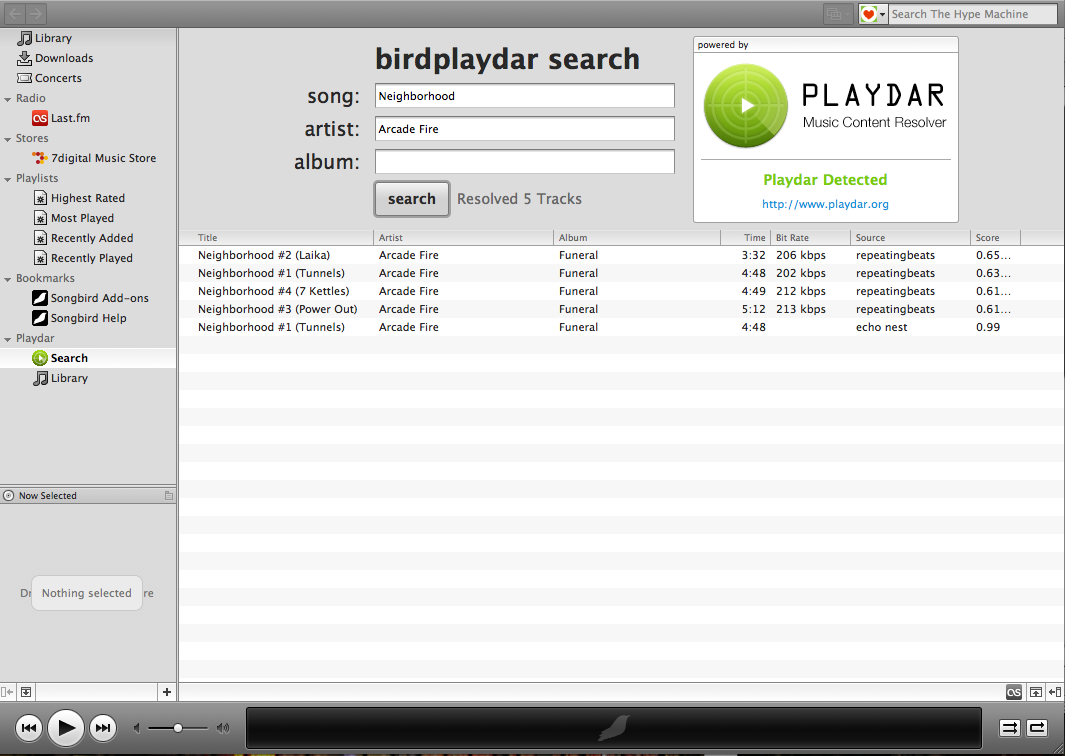Image resolution: width=1065 pixels, height=756 pixels.
Task: Sort results by Artist column
Action: pos(463,238)
